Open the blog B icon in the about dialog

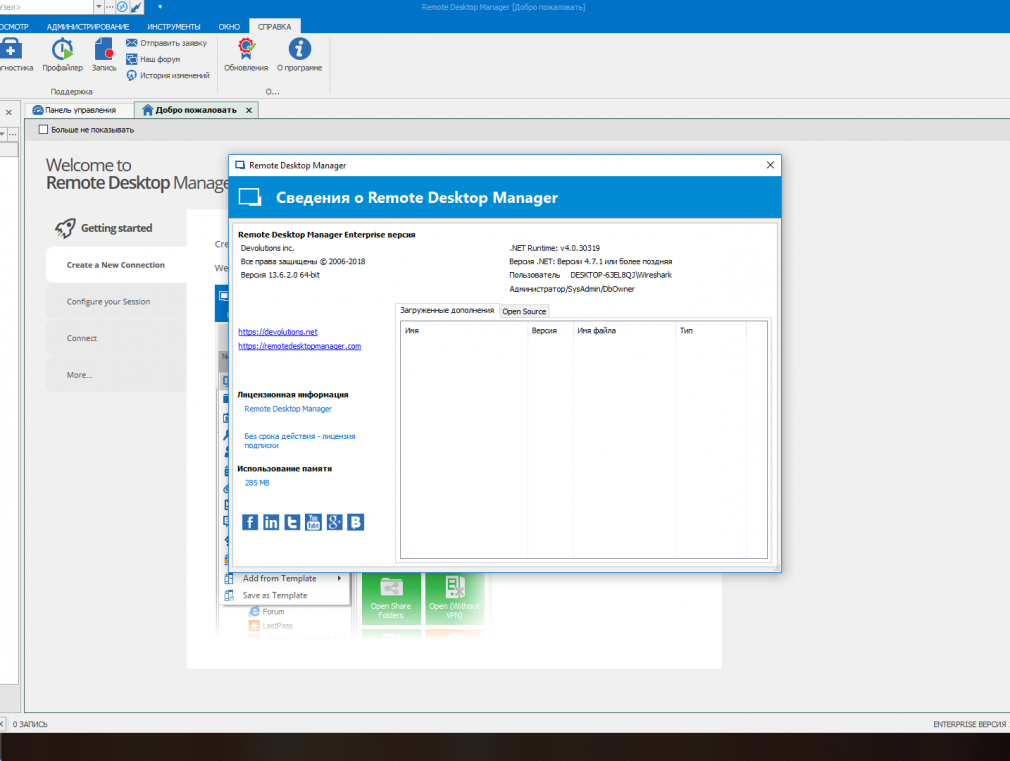(356, 522)
